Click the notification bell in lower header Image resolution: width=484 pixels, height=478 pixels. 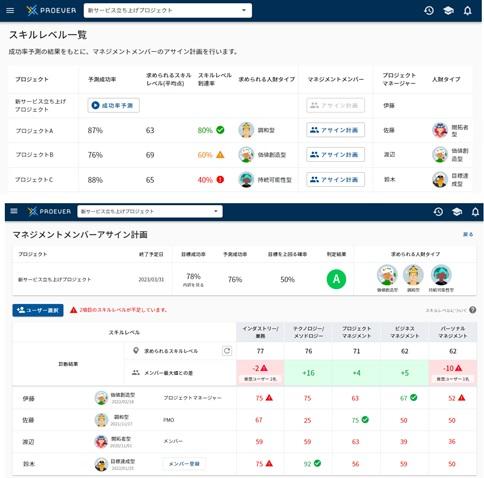[475, 212]
